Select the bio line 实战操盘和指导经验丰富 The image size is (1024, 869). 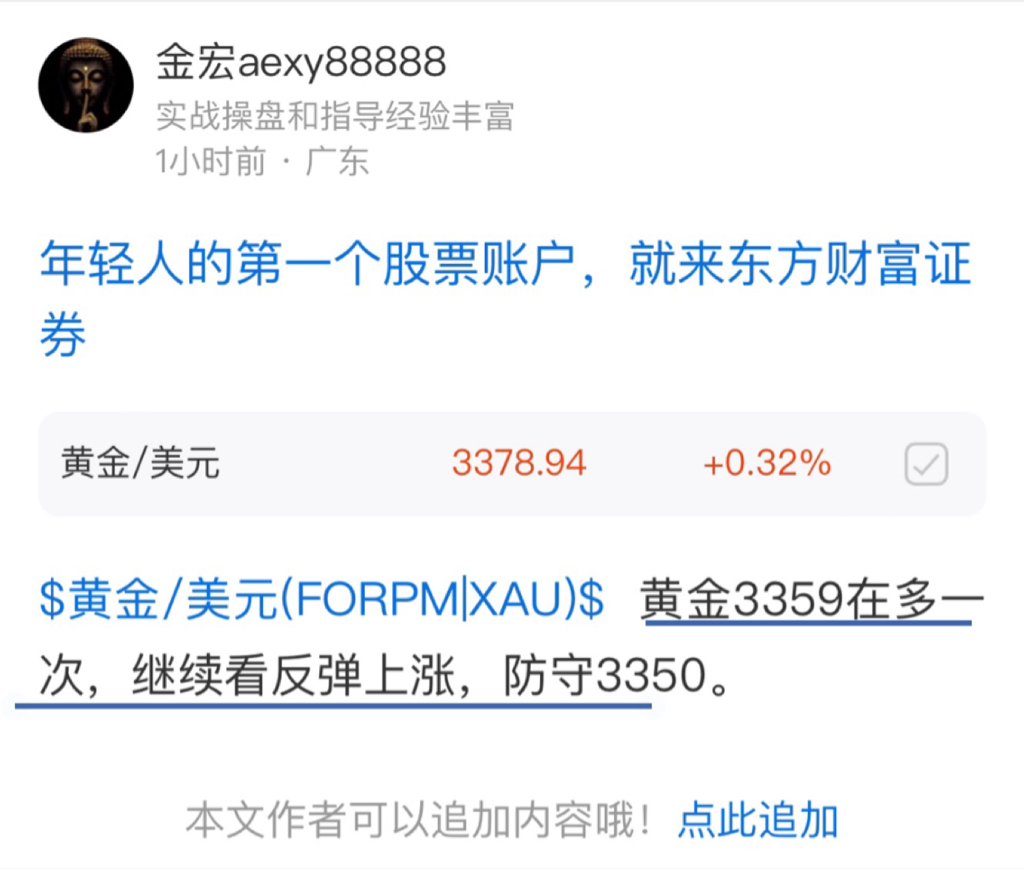tap(335, 116)
